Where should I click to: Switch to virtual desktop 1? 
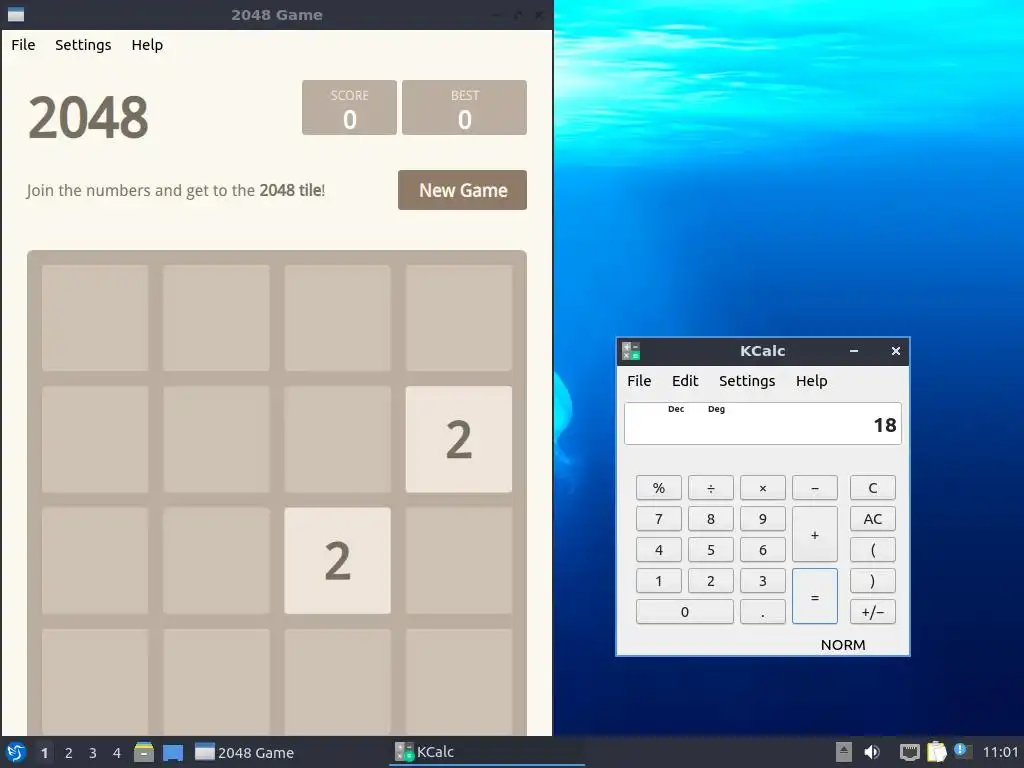tap(44, 753)
